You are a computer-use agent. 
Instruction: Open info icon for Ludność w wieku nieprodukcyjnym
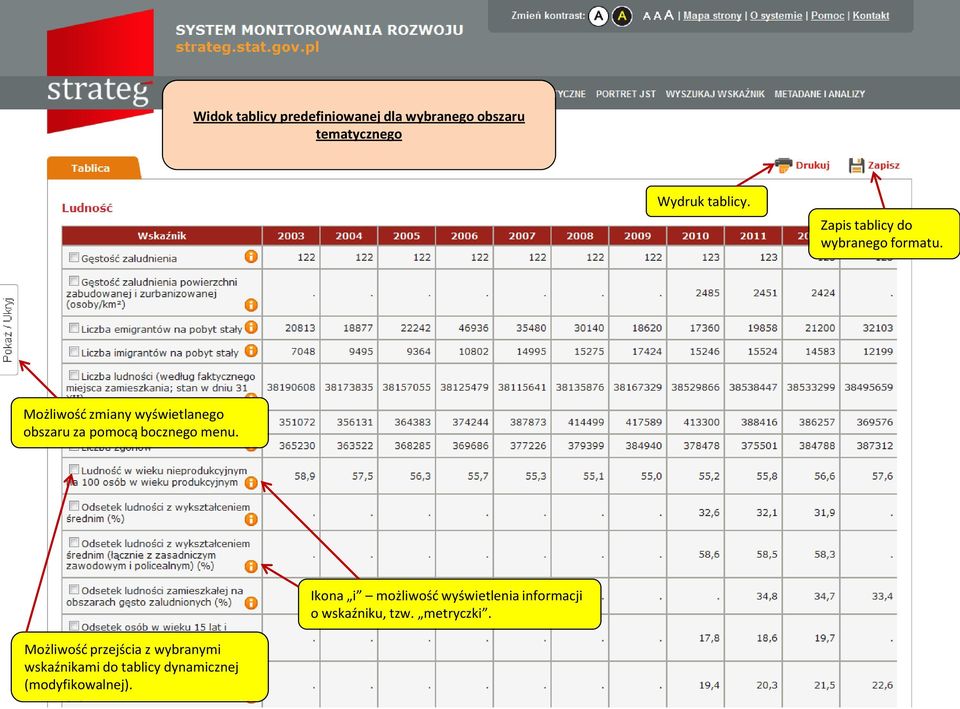(251, 483)
